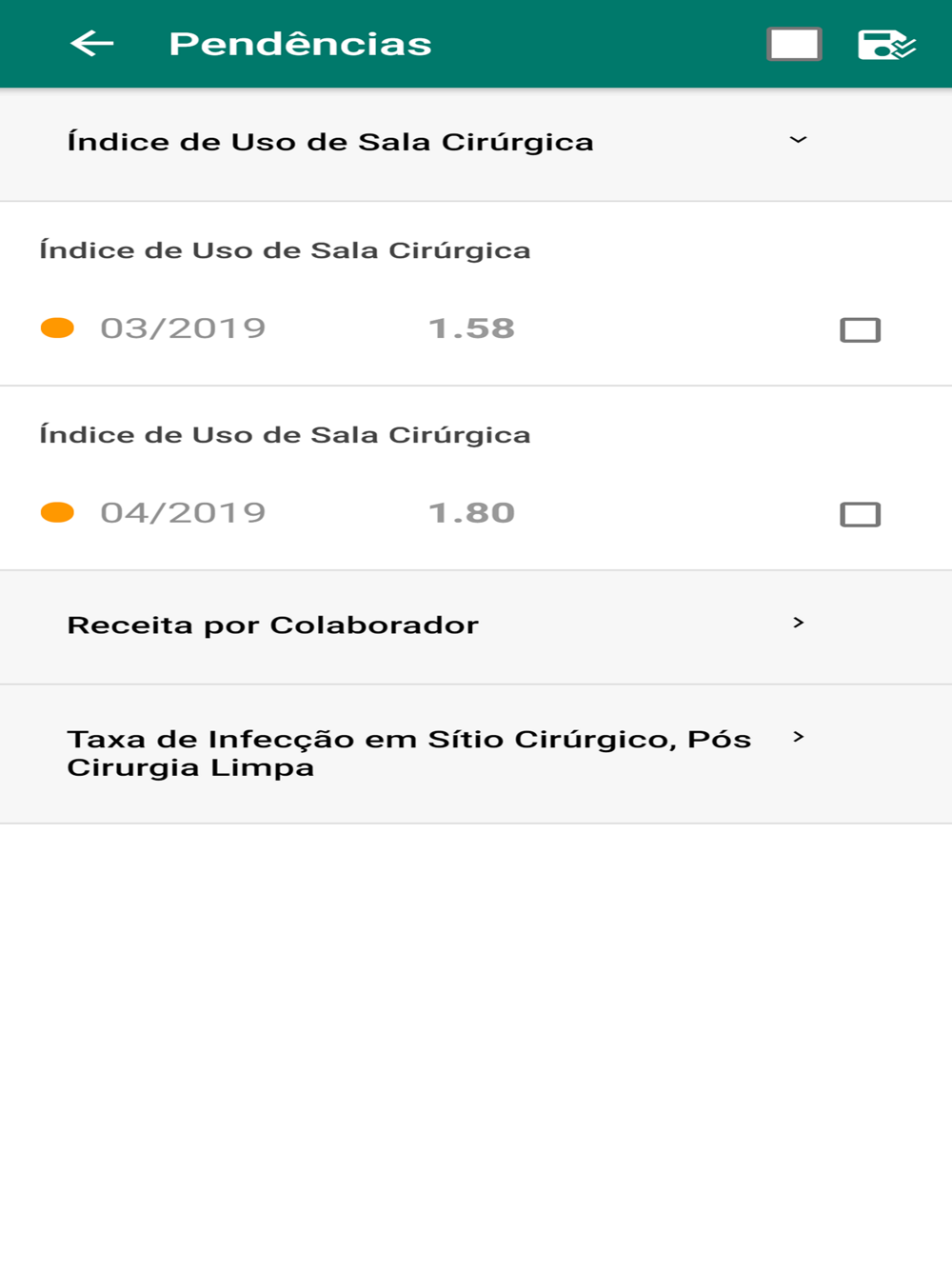Click the save-and-confirm icon in header
This screenshot has width=952, height=1270.
pyautogui.click(x=885, y=45)
